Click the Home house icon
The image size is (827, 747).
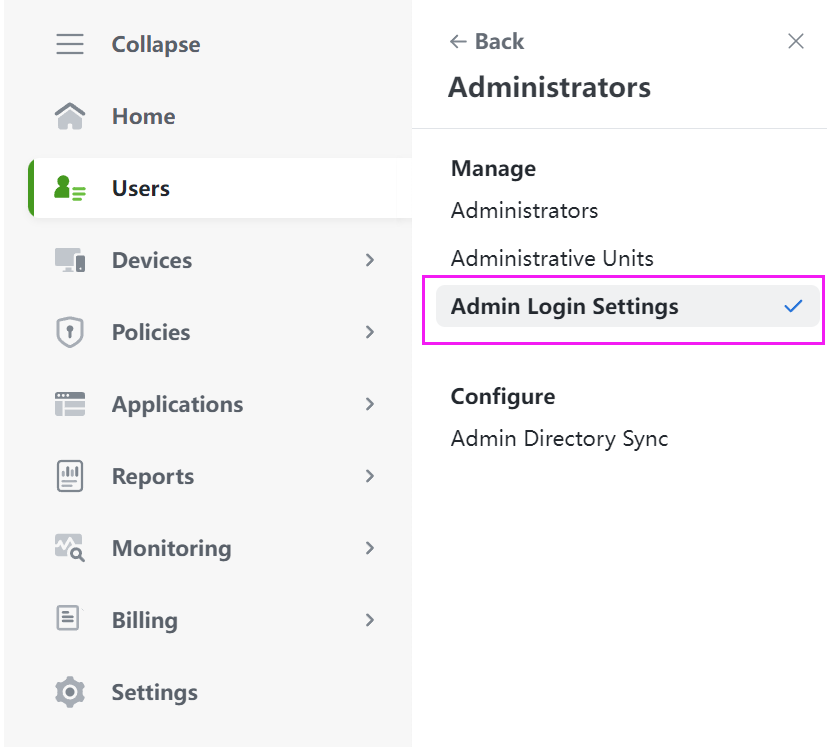[x=70, y=117]
